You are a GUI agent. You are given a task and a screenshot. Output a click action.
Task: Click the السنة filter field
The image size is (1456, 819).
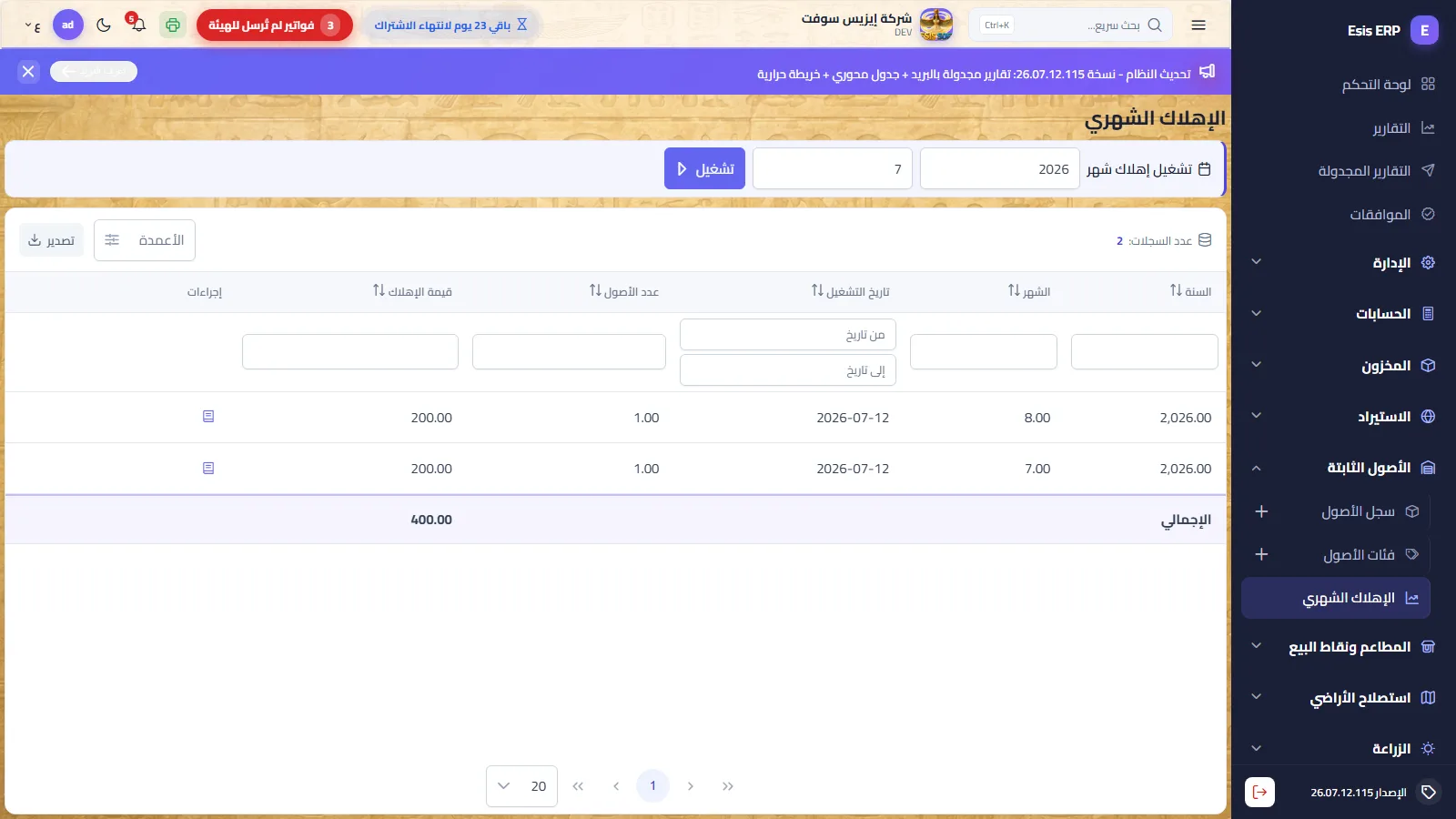click(1145, 351)
